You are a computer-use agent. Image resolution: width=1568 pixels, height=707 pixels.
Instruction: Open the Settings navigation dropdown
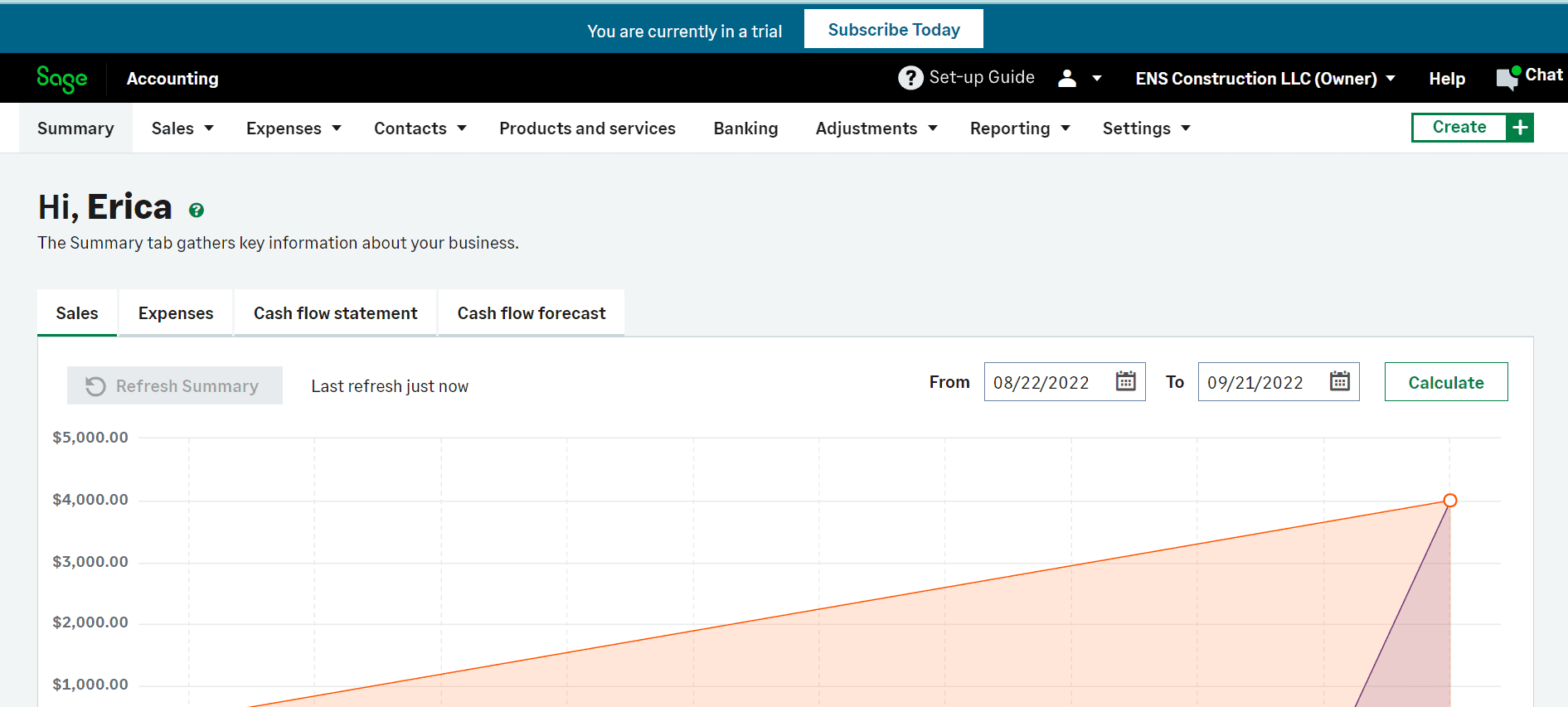click(x=1147, y=128)
